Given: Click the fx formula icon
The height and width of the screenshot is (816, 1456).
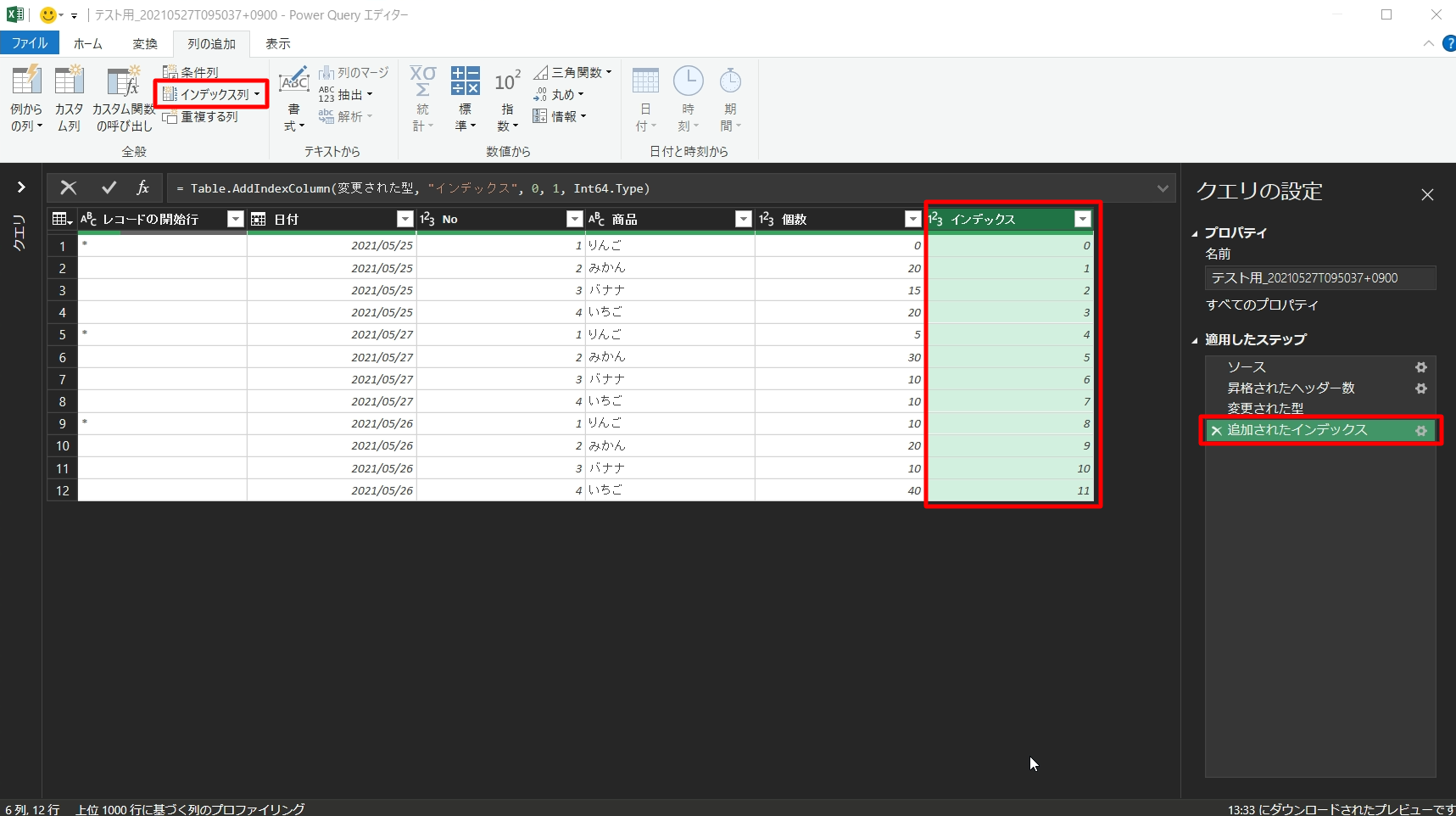Looking at the screenshot, I should click(142, 188).
